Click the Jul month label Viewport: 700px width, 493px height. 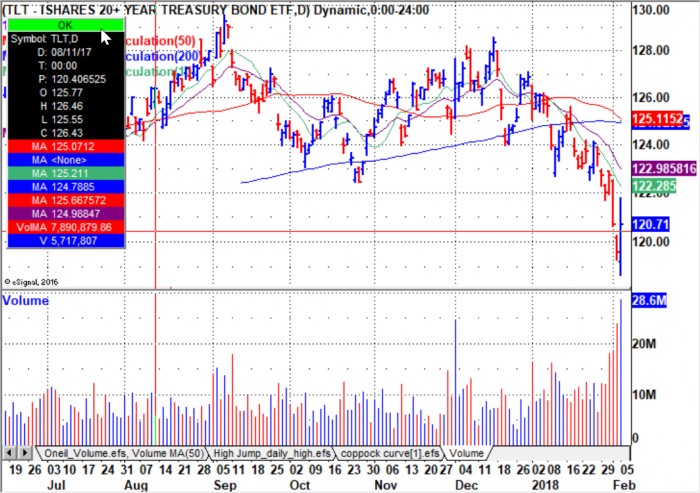pyautogui.click(x=56, y=485)
